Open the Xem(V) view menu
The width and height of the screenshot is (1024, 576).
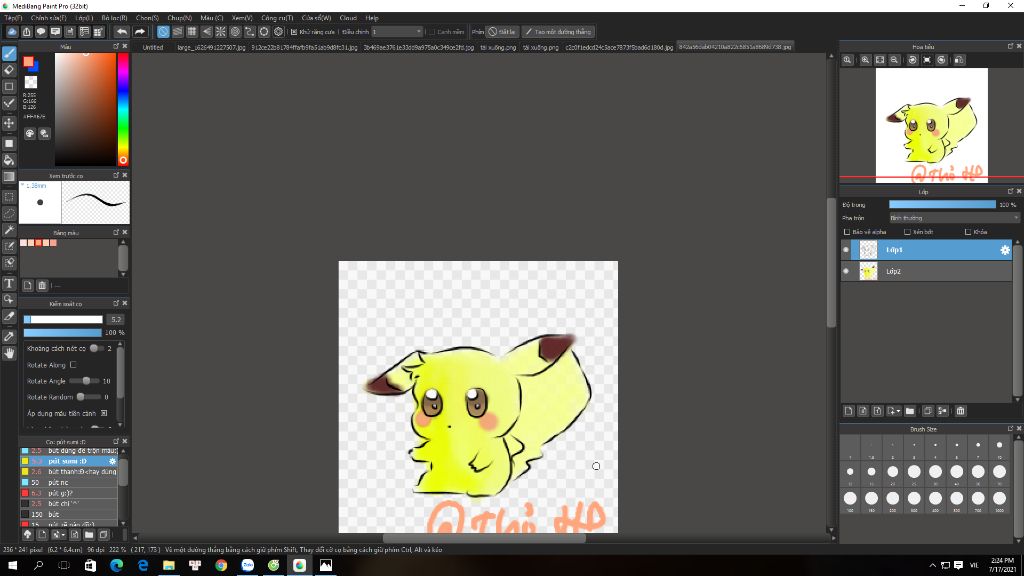pyautogui.click(x=242, y=18)
